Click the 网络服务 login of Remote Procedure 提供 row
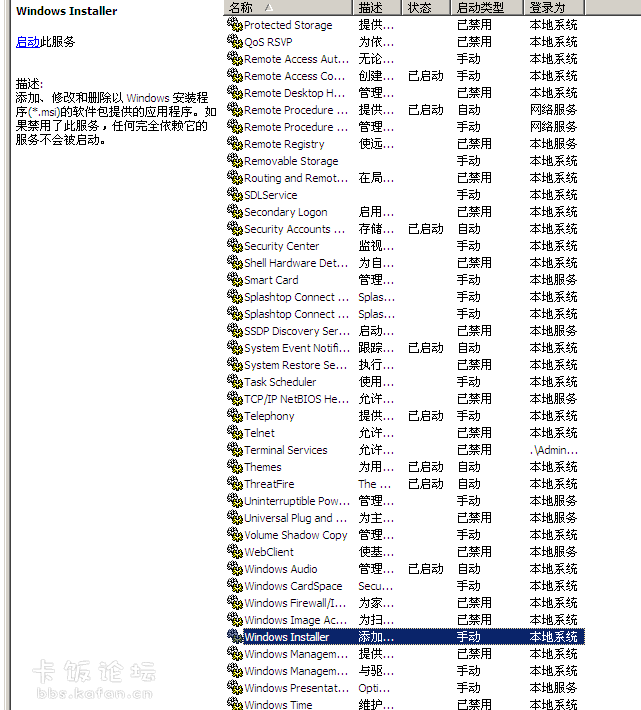Screen dimensions: 641x710 (x=553, y=110)
